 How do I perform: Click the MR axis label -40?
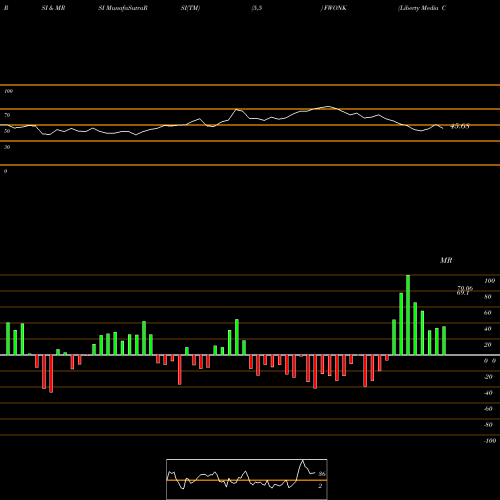[488, 393]
